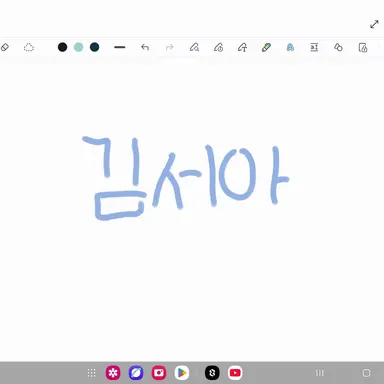The height and width of the screenshot is (384, 384).
Task: Select the eraser tool
Action: coord(5,47)
